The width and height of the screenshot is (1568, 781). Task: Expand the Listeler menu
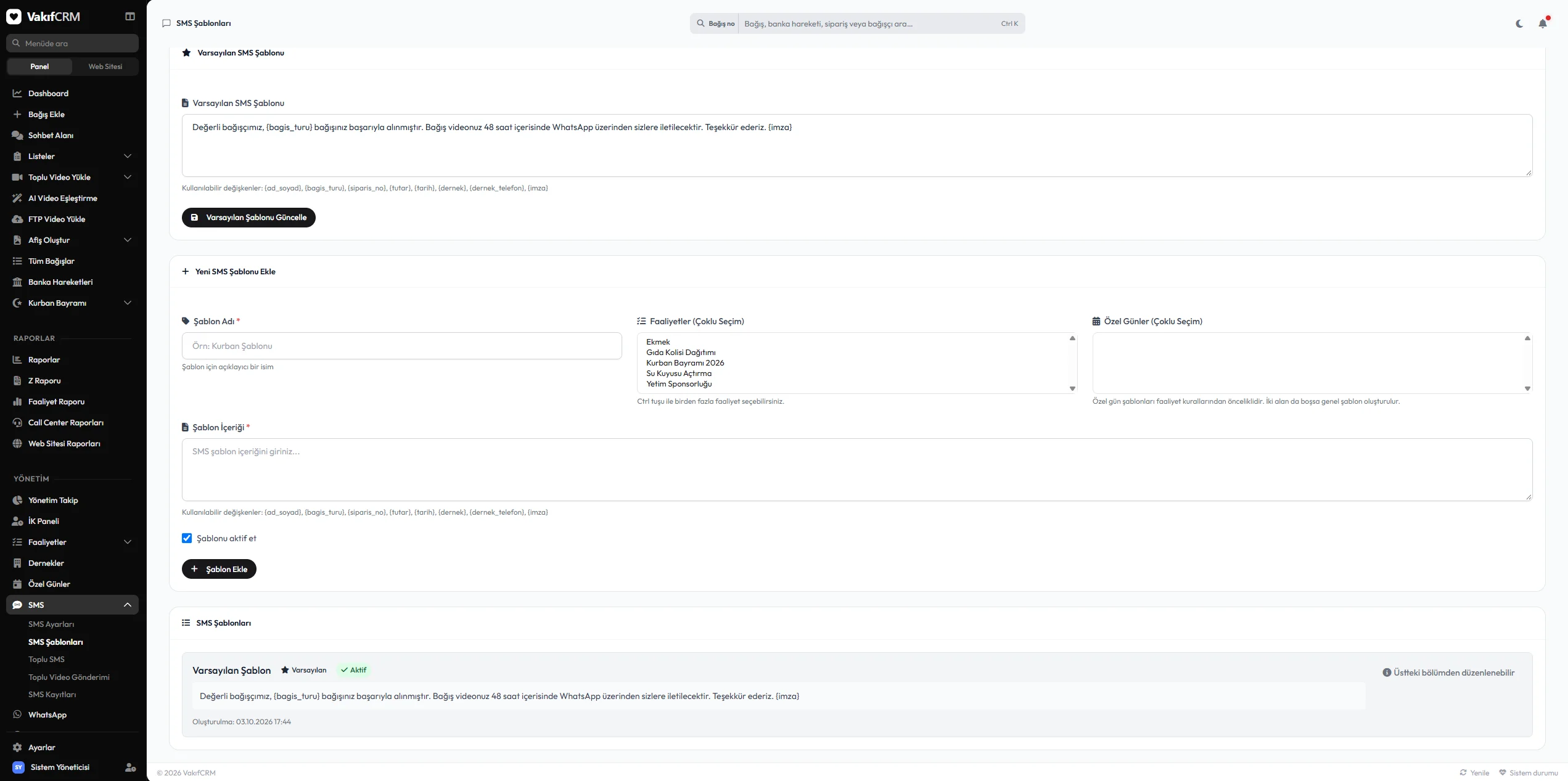(x=72, y=156)
